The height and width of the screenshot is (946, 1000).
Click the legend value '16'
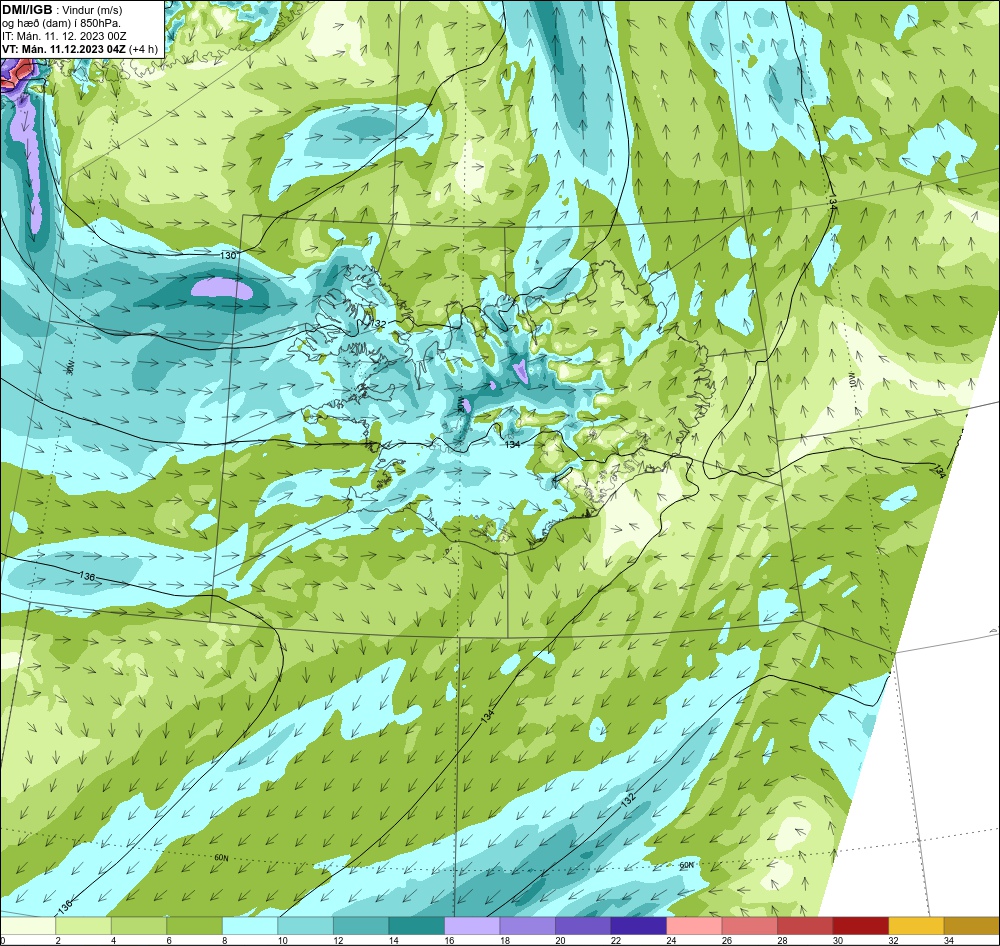(449, 940)
